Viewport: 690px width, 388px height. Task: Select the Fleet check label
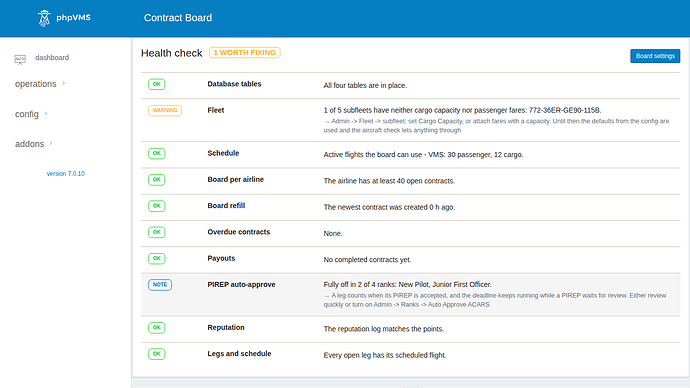click(216, 110)
